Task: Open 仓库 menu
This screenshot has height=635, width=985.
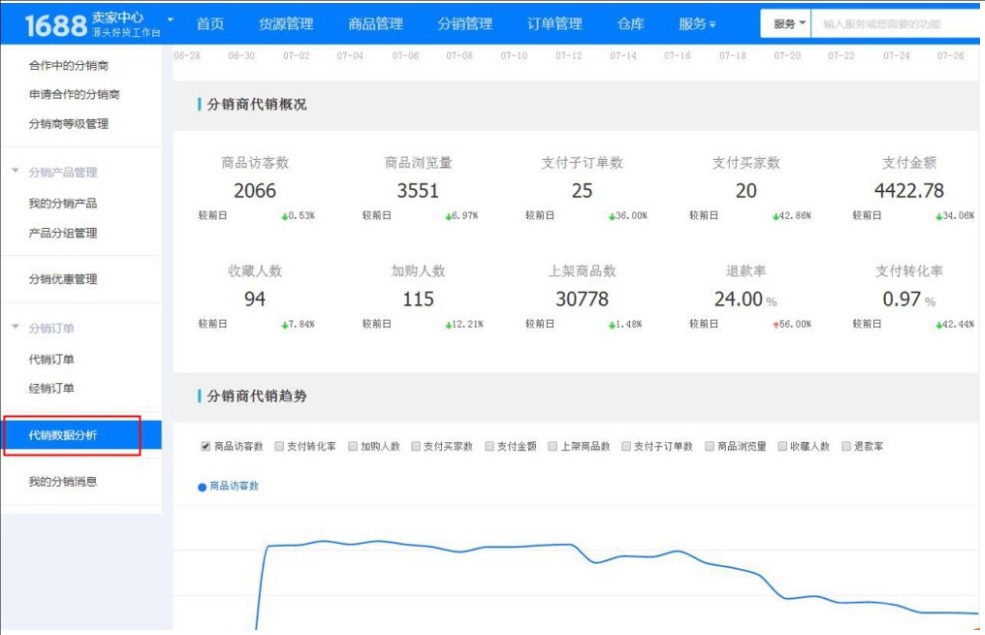Action: pyautogui.click(x=630, y=24)
